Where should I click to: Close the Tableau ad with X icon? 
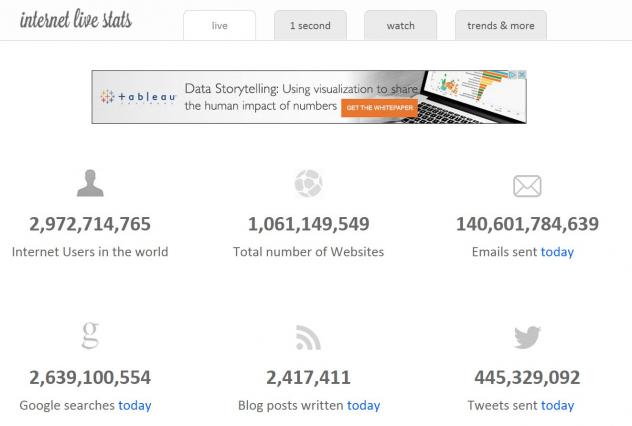pos(521,75)
